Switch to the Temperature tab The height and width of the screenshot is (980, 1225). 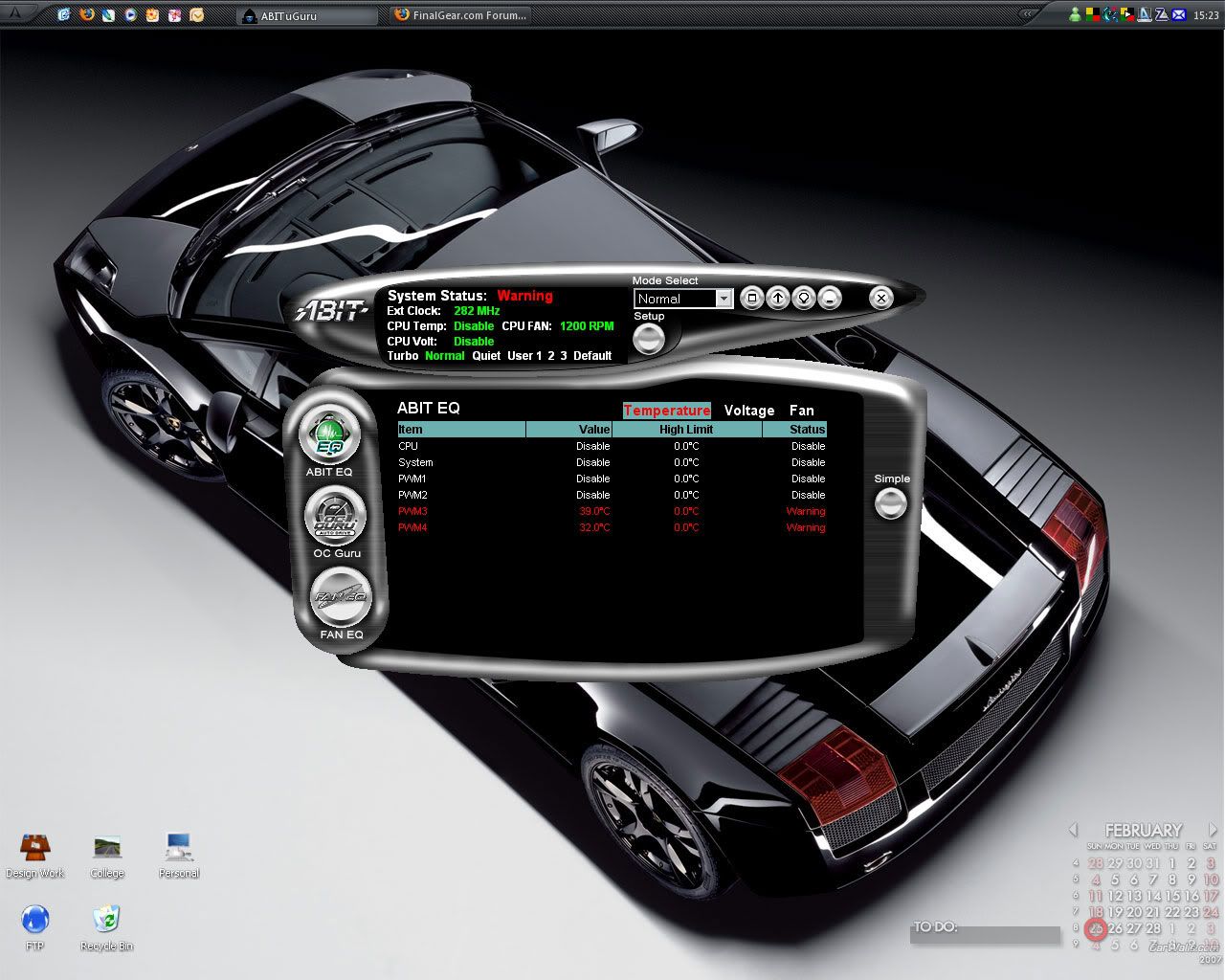click(666, 411)
